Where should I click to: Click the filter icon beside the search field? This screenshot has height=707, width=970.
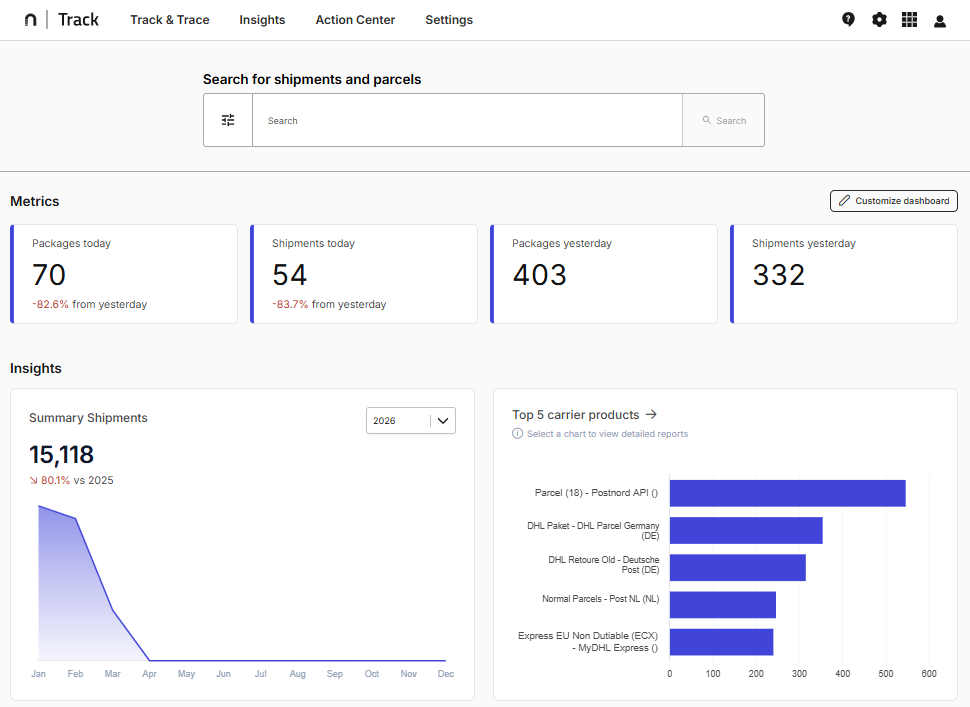[227, 119]
